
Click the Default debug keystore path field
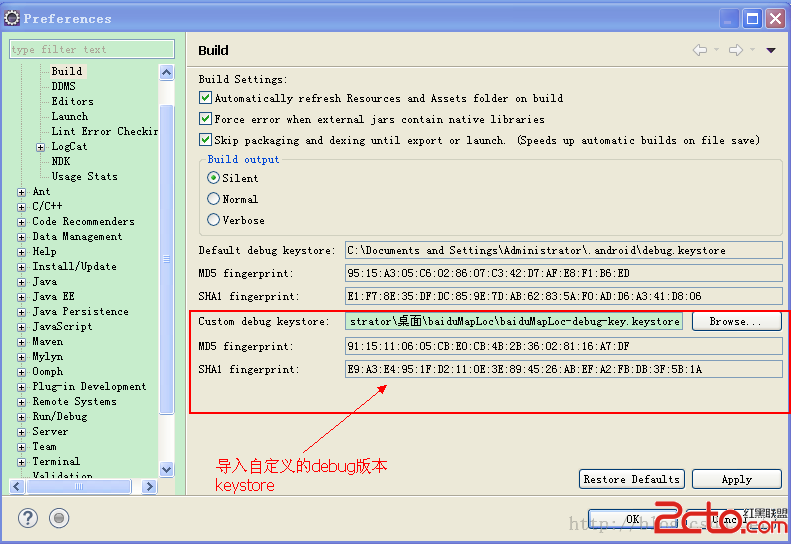[x=563, y=250]
